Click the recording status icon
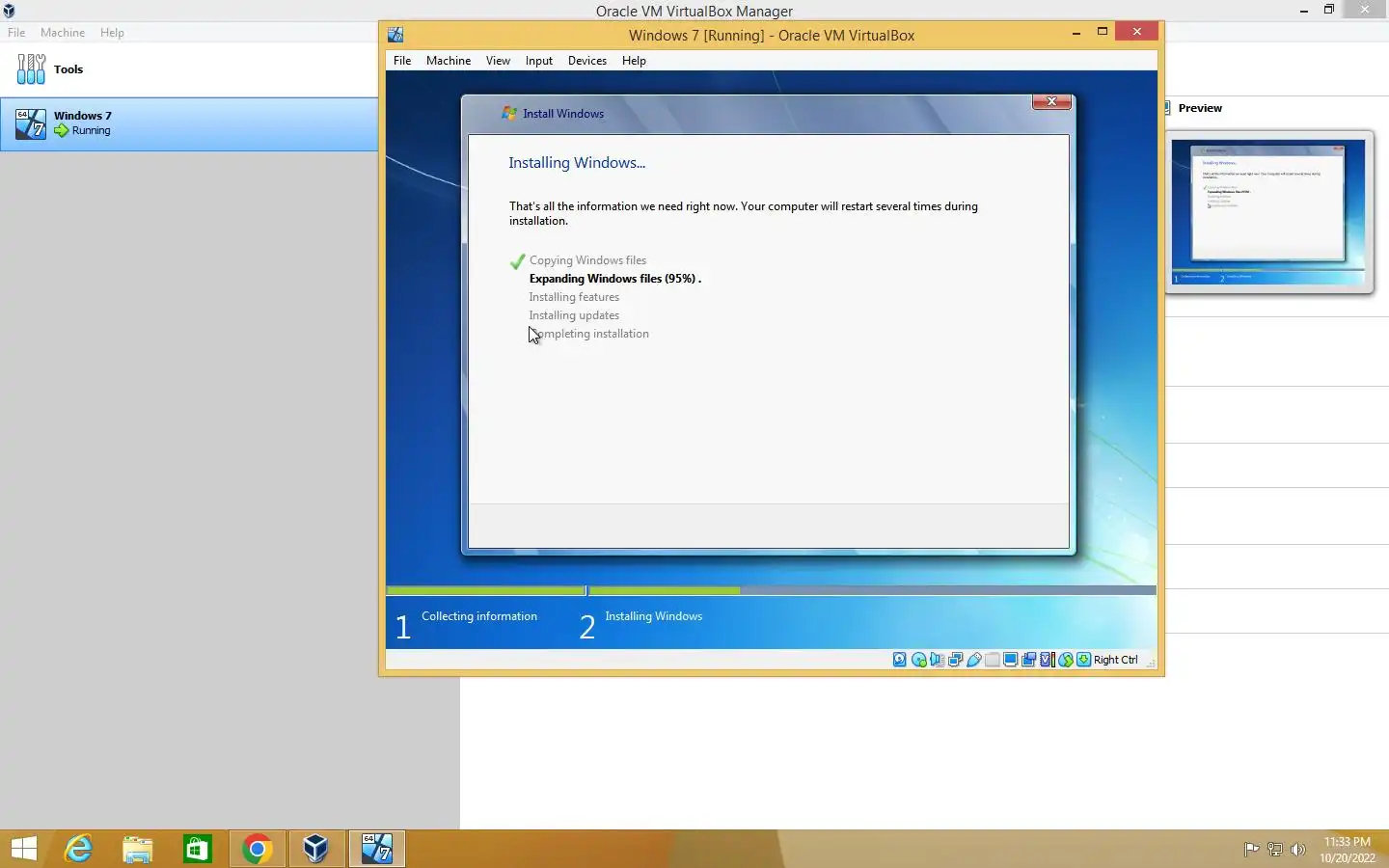This screenshot has width=1389, height=868. tap(1029, 660)
